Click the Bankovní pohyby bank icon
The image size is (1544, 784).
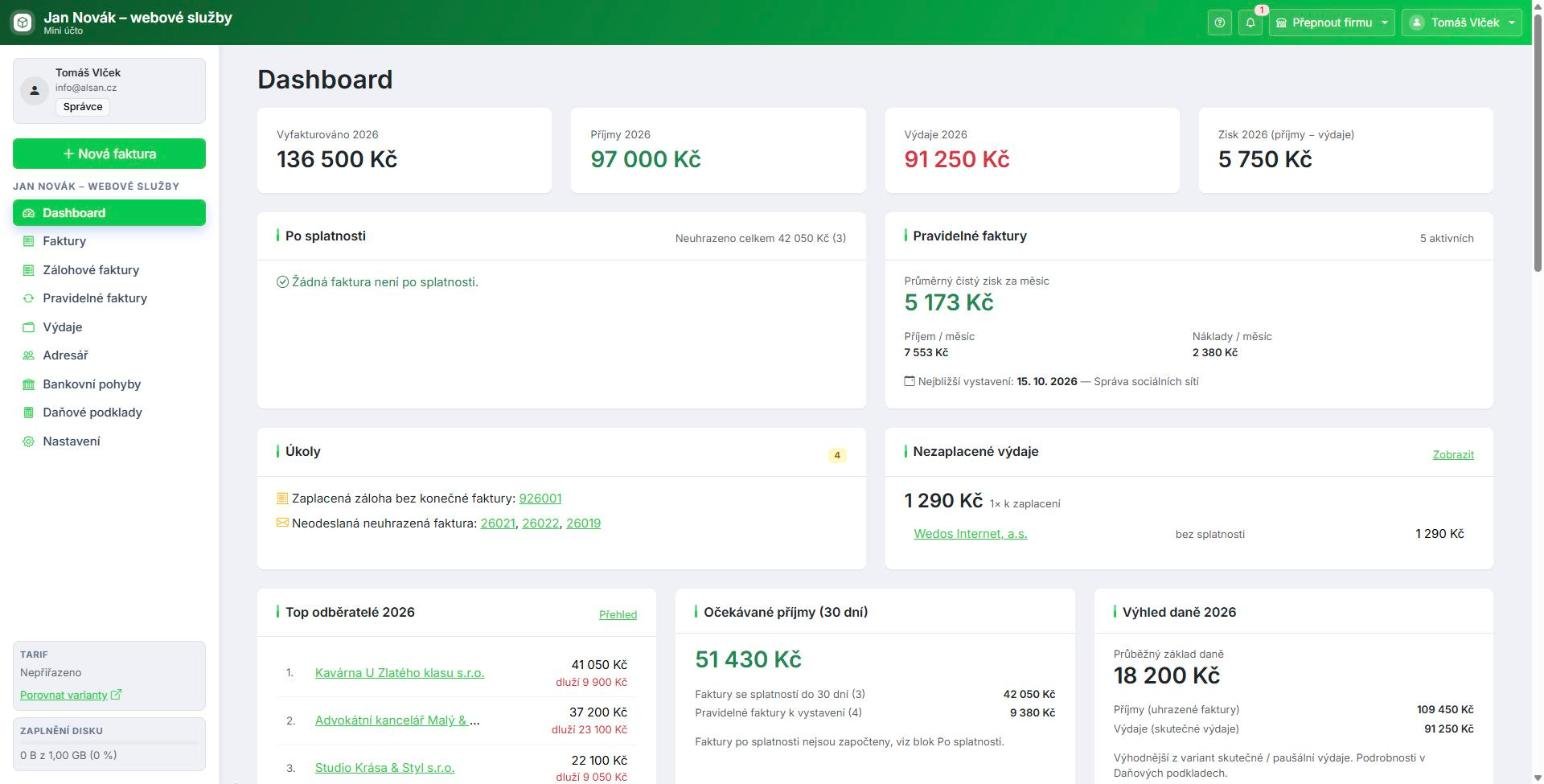pos(28,384)
